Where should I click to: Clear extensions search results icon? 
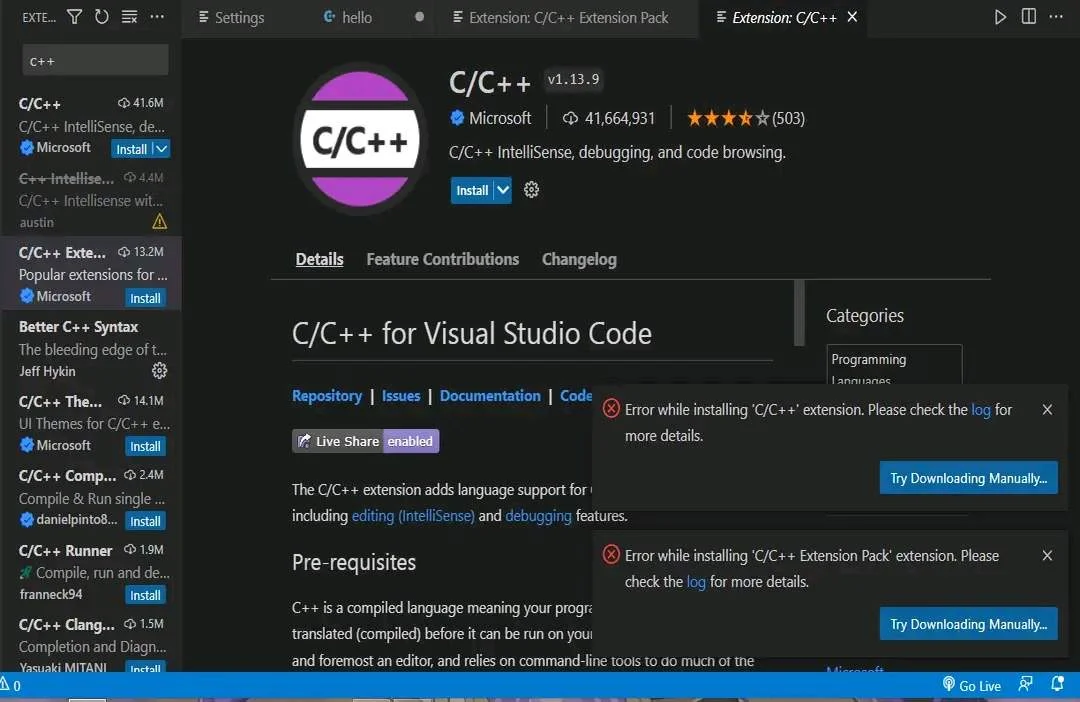coord(129,17)
